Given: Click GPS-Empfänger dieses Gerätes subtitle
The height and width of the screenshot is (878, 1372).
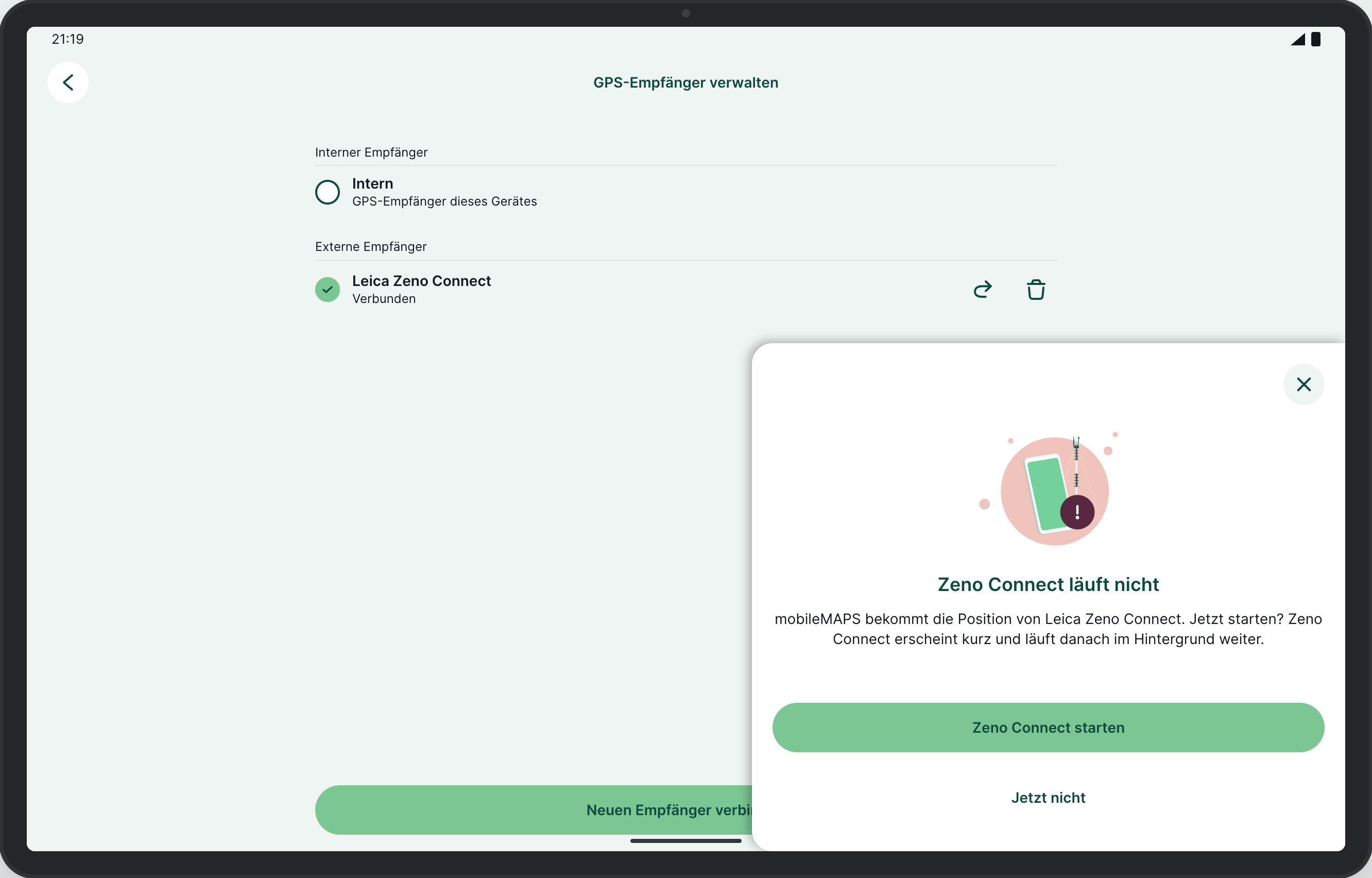Looking at the screenshot, I should [x=444, y=201].
